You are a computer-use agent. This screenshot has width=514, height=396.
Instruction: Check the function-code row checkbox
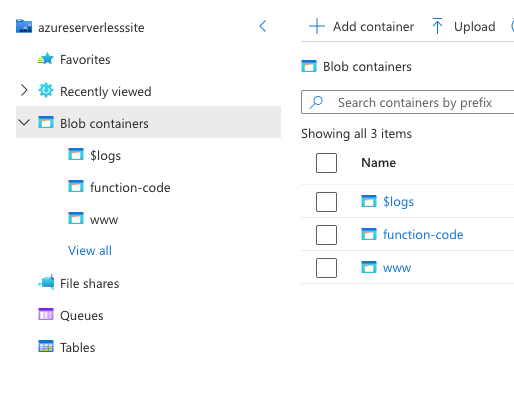click(326, 235)
